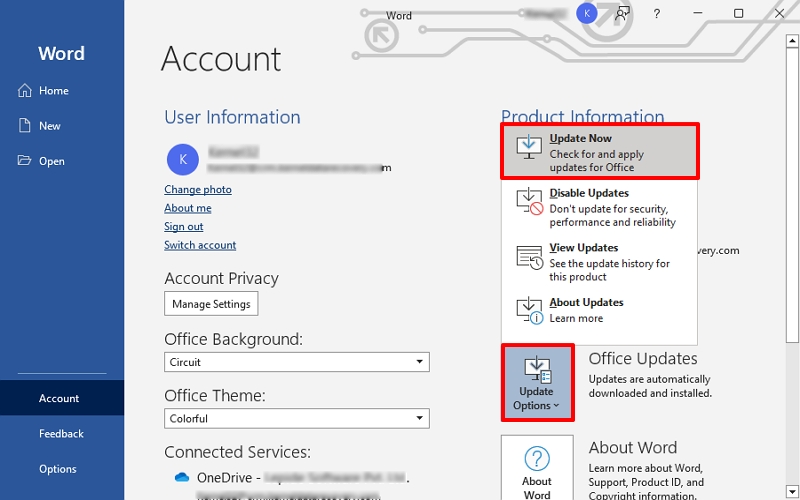Open the Office Theme dropdown
This screenshot has height=500, width=800.
[x=296, y=418]
